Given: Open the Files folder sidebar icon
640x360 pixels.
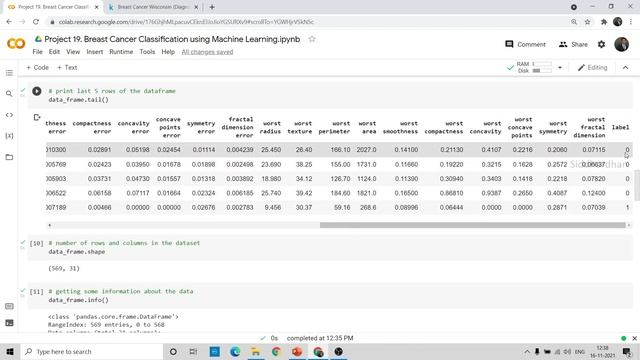Looking at the screenshot, I should click(9, 157).
